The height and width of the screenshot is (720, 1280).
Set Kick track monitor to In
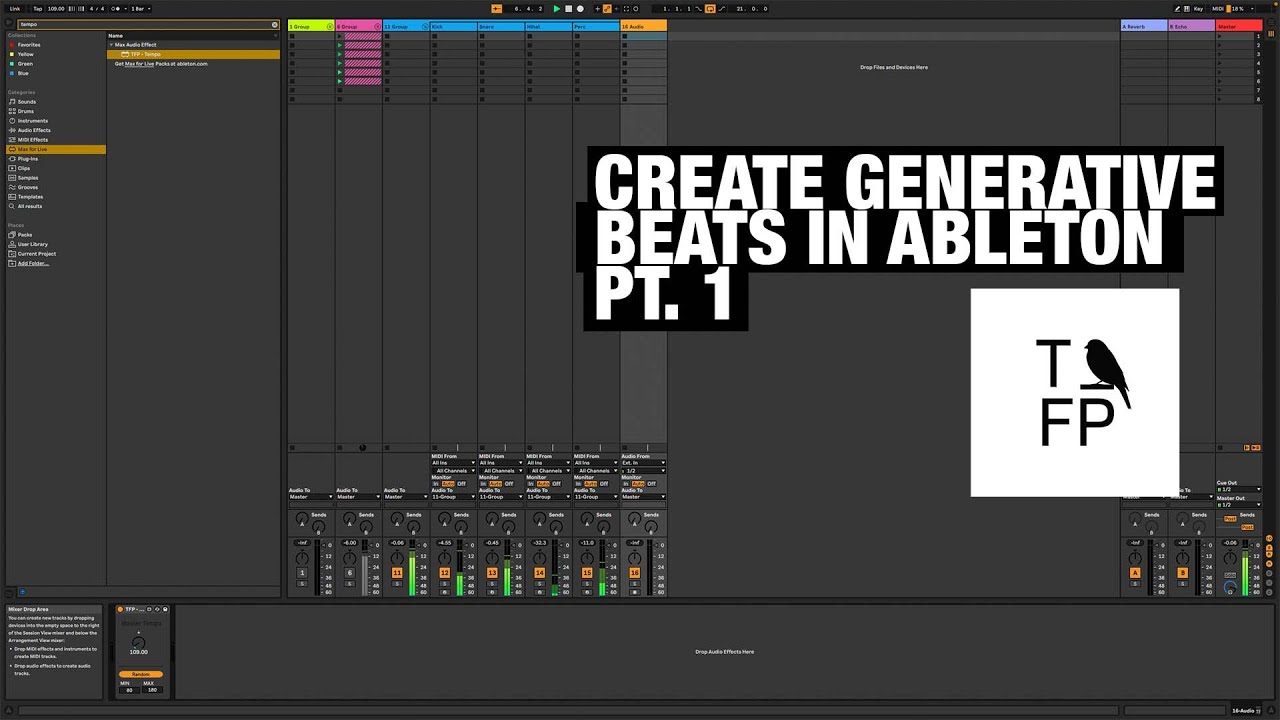pyautogui.click(x=436, y=484)
